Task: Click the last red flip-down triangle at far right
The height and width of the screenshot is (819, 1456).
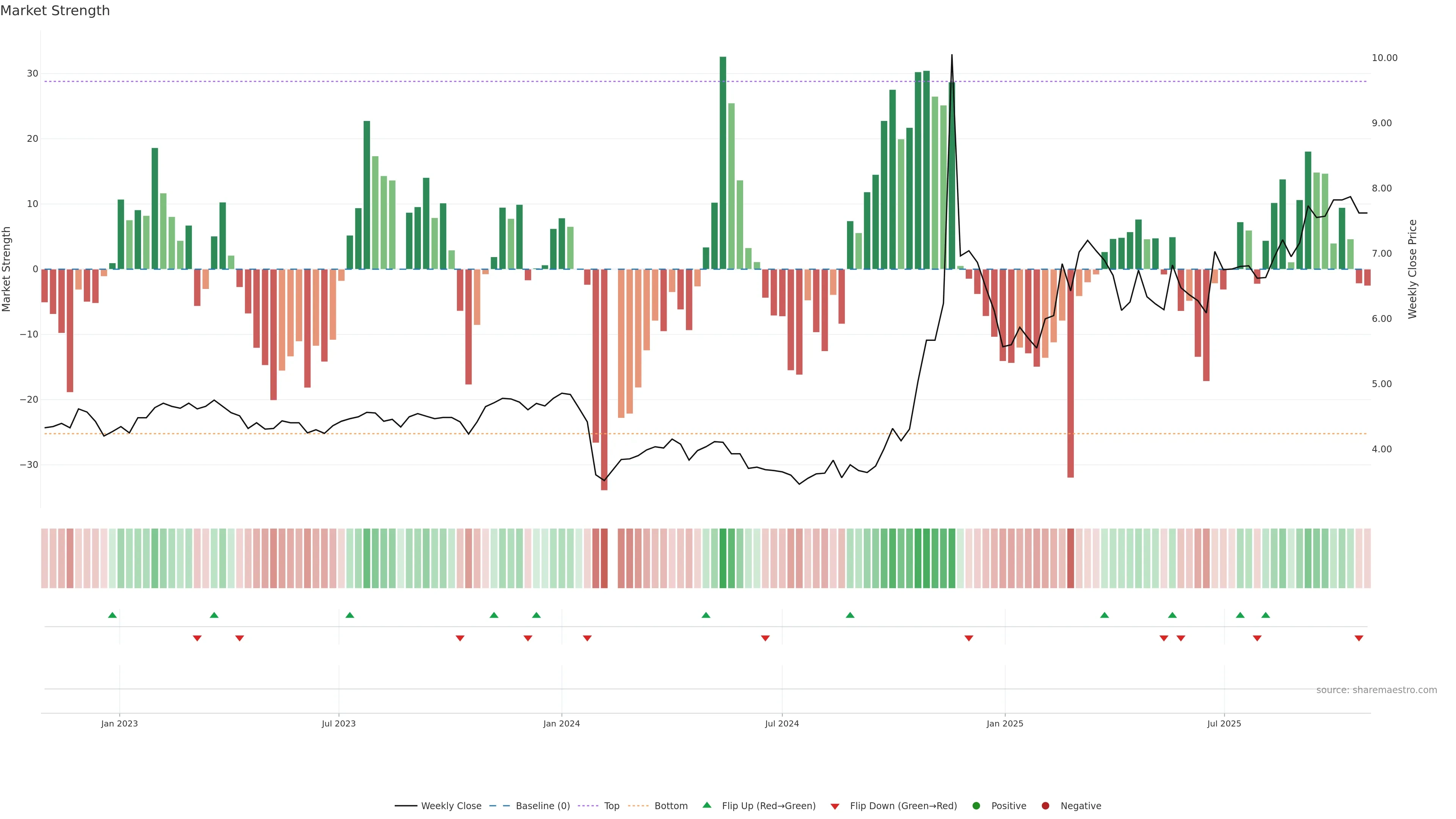Action: click(x=1359, y=638)
